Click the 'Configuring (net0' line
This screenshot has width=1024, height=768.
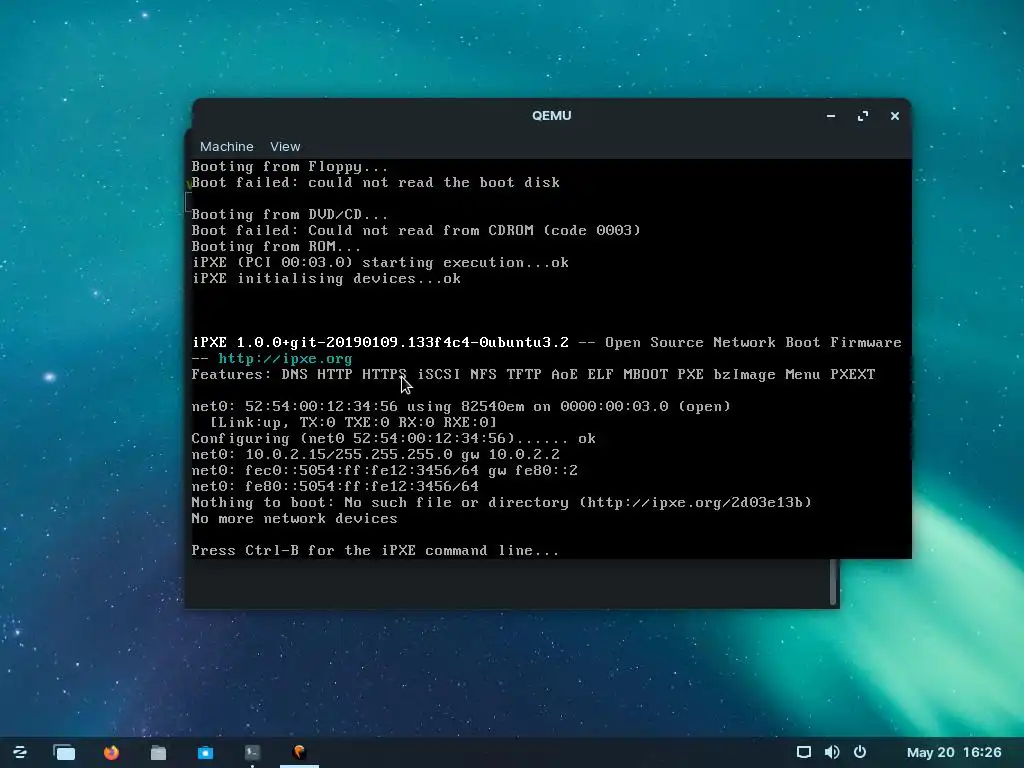click(x=393, y=438)
